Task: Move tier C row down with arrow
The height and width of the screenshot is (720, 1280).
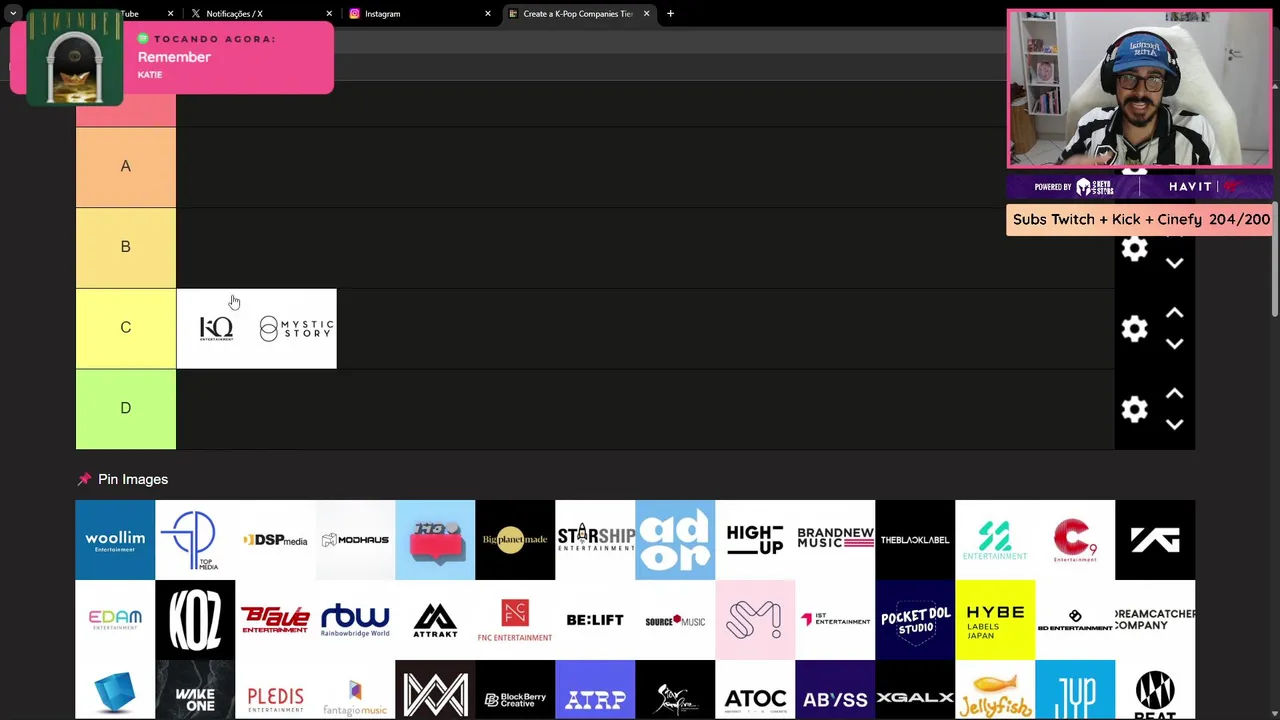Action: click(1175, 344)
